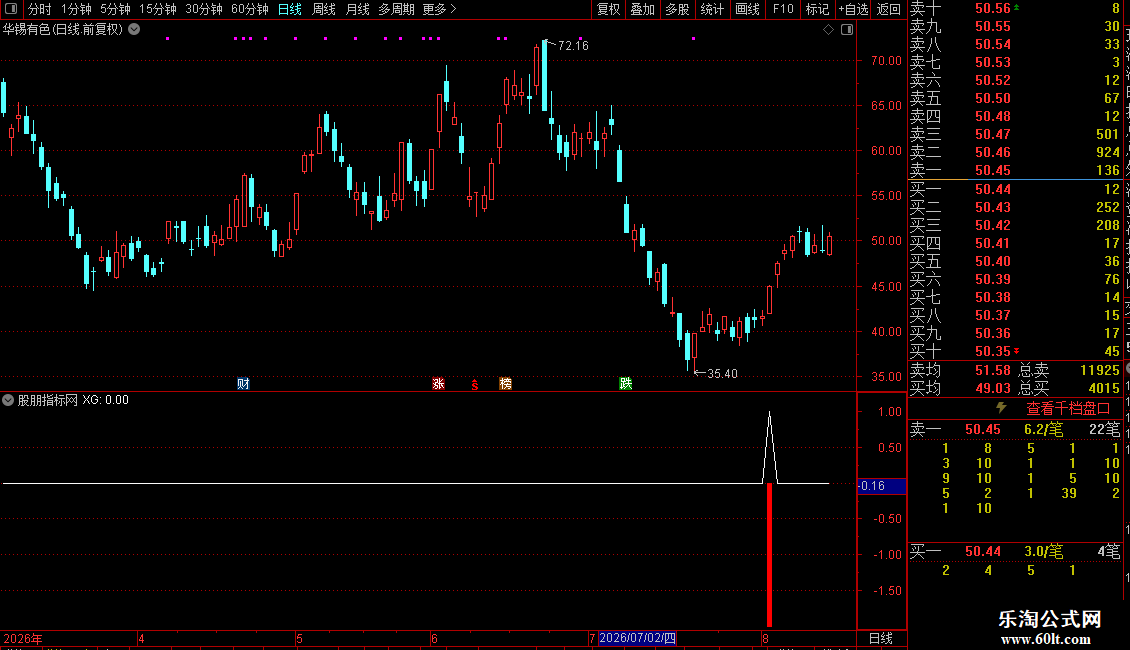The height and width of the screenshot is (650, 1130).
Task: Select the 卖五 50.50 ask row
Action: coord(1015,98)
